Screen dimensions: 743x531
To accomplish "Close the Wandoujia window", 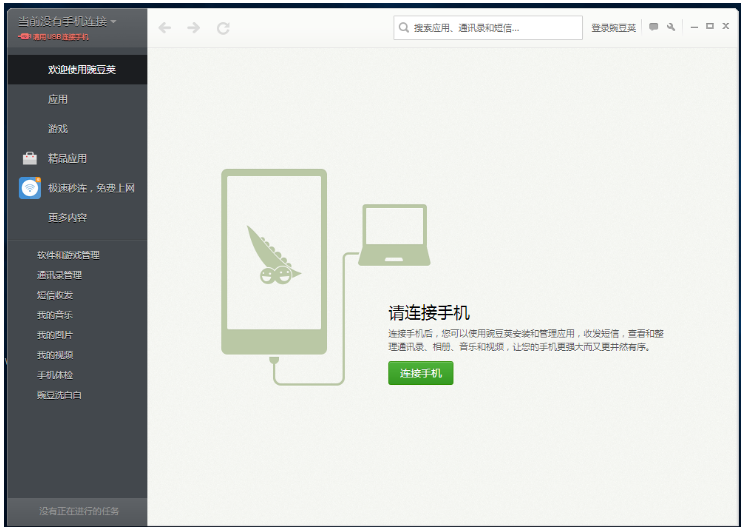I will [x=725, y=27].
